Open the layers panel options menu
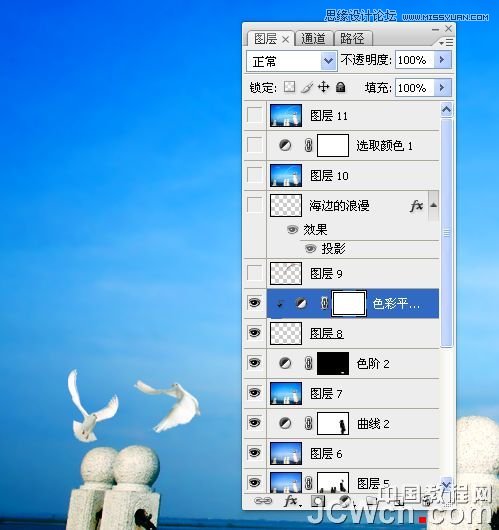499x530 pixels. coord(446,43)
